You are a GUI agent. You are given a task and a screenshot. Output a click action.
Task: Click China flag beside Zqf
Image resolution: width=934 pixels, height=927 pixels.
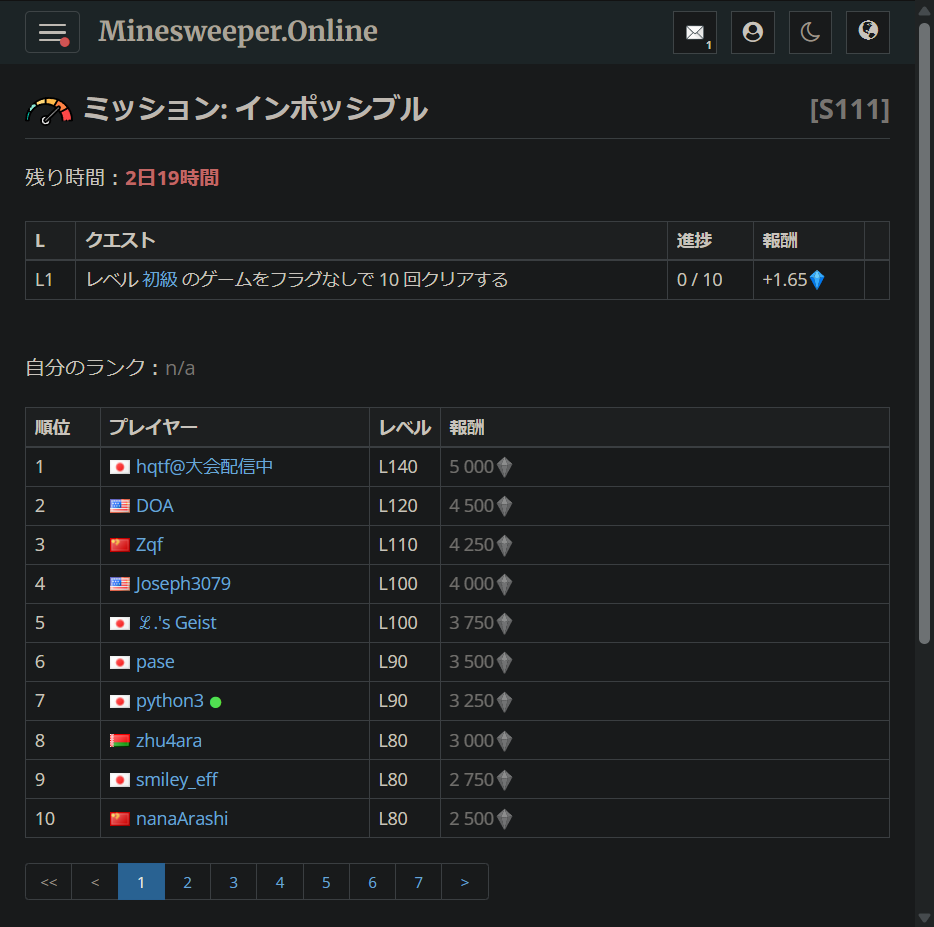[120, 545]
